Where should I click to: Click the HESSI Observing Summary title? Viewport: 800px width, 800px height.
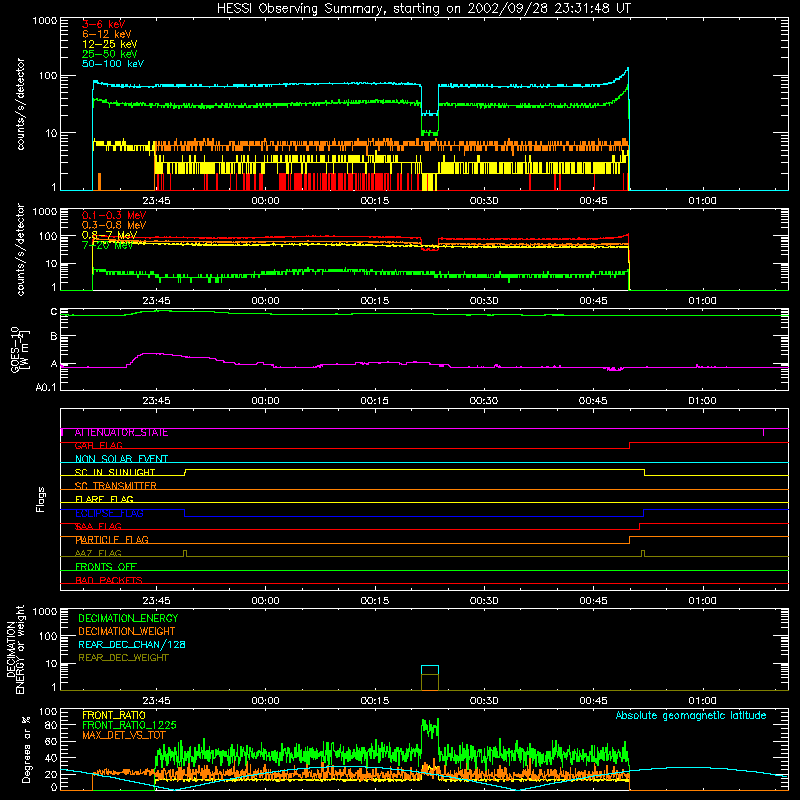(x=423, y=9)
